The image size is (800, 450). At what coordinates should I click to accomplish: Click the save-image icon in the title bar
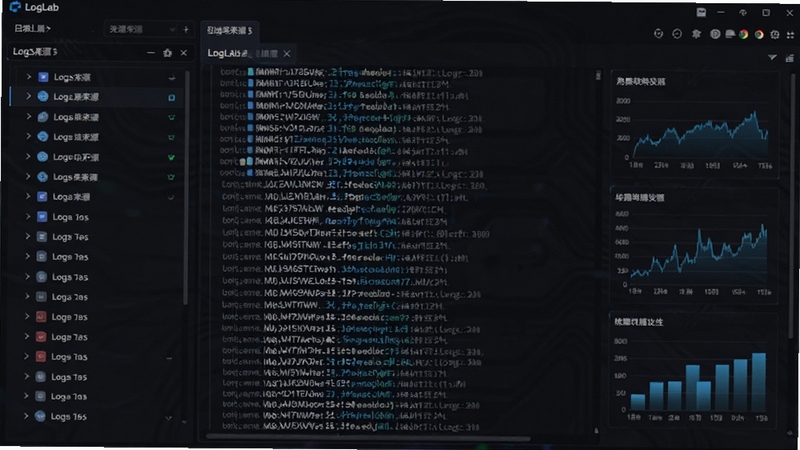702,12
